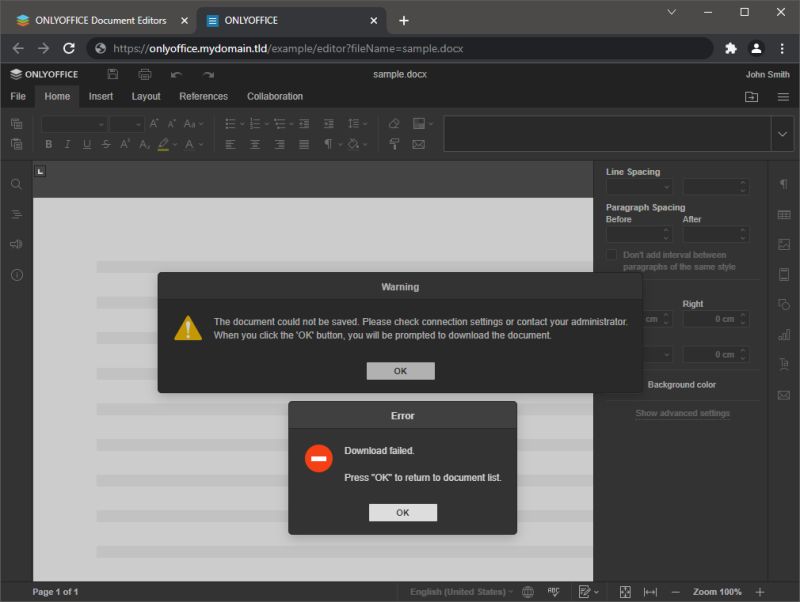Open the highlight color swatch

[163, 144]
